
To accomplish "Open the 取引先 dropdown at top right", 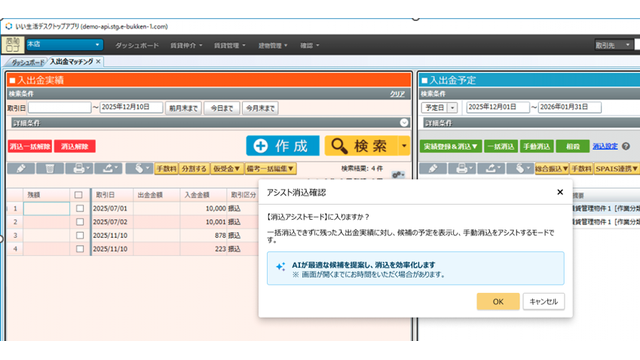I will [x=613, y=45].
